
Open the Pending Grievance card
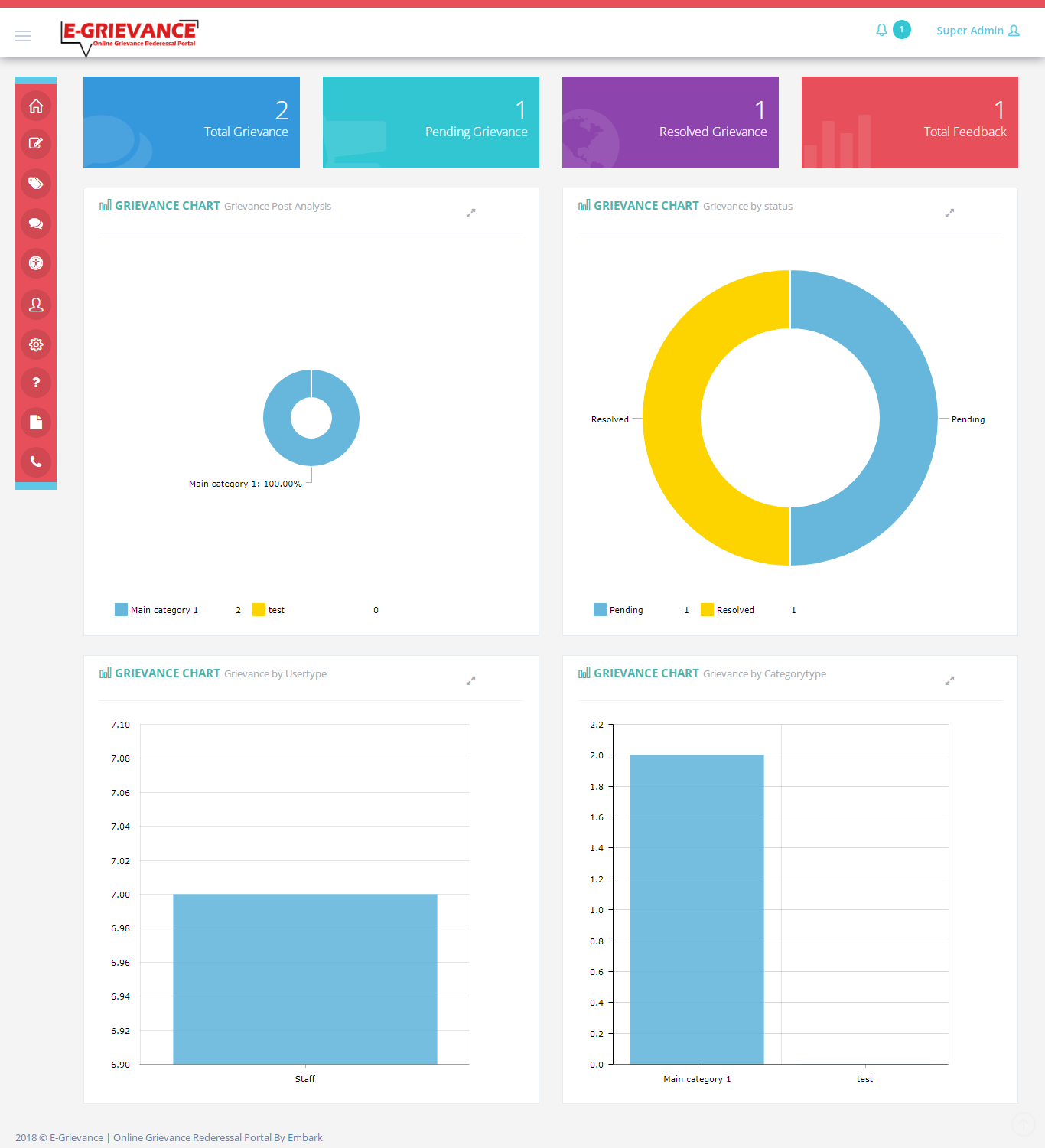(x=431, y=122)
